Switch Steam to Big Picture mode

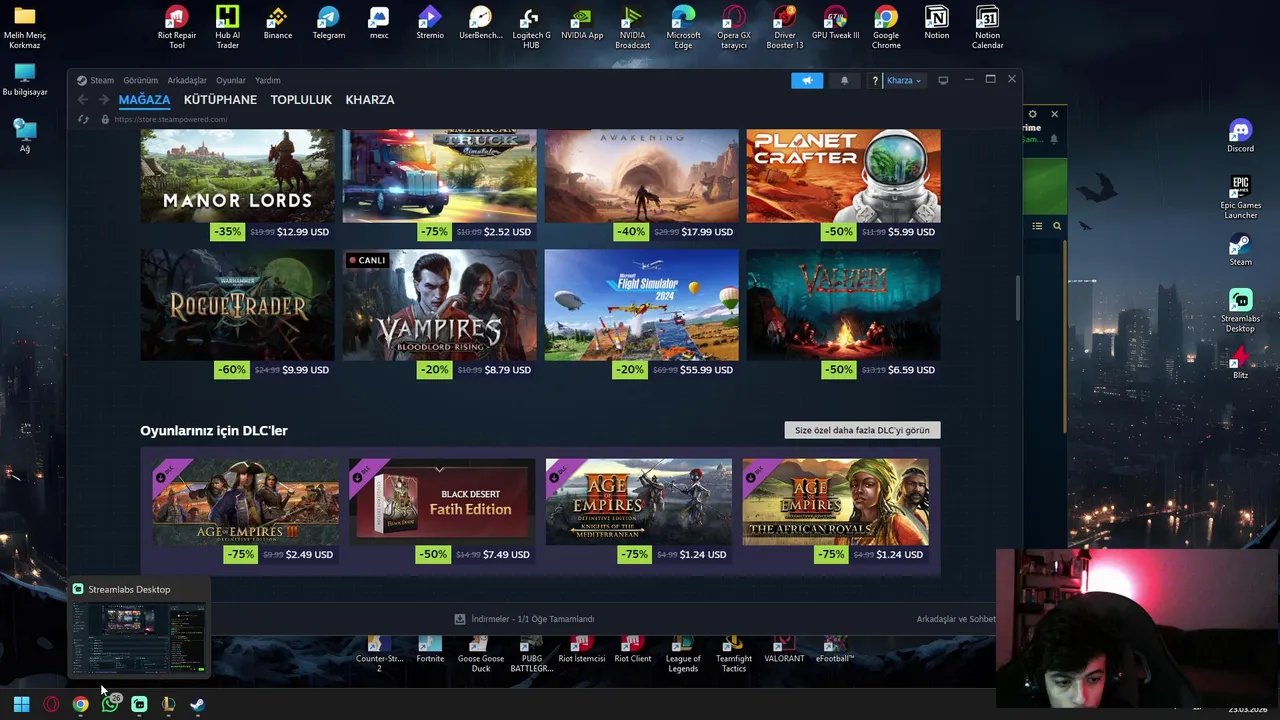coord(942,80)
